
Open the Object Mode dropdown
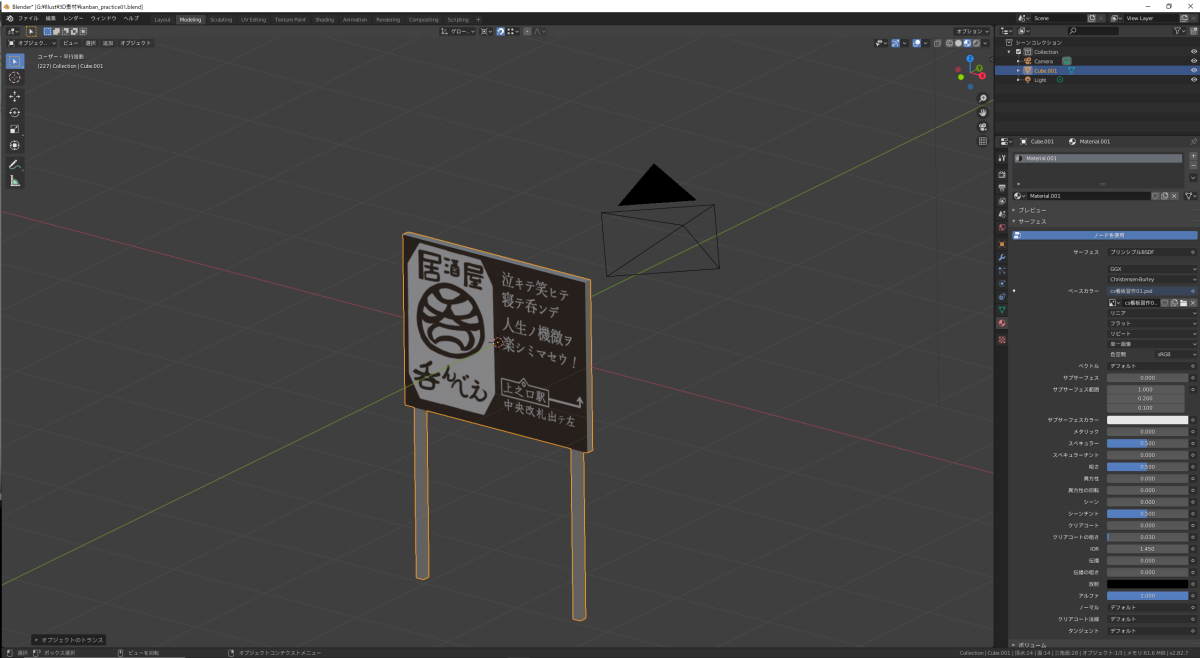coord(34,43)
